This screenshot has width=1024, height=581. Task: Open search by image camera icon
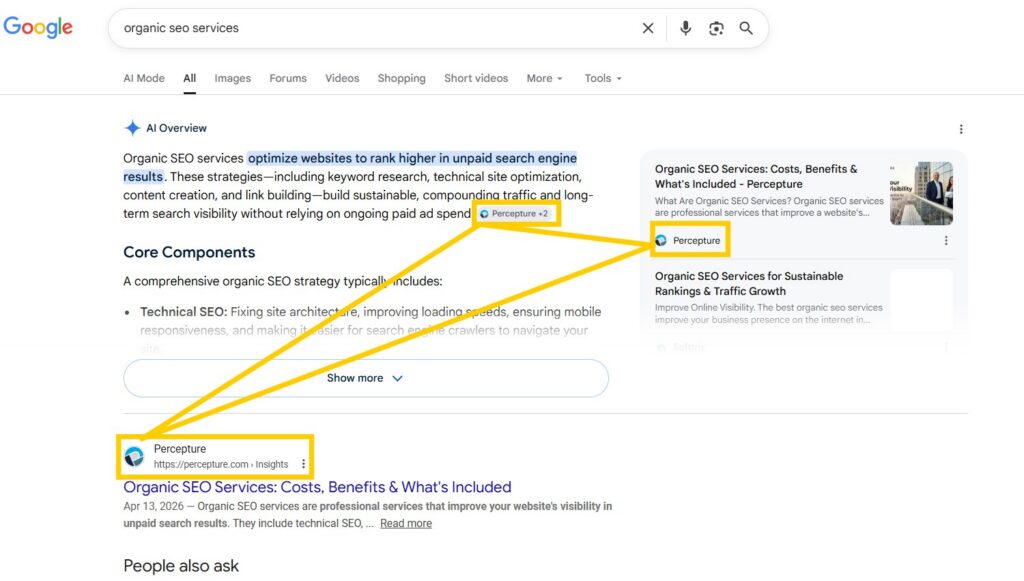(716, 28)
